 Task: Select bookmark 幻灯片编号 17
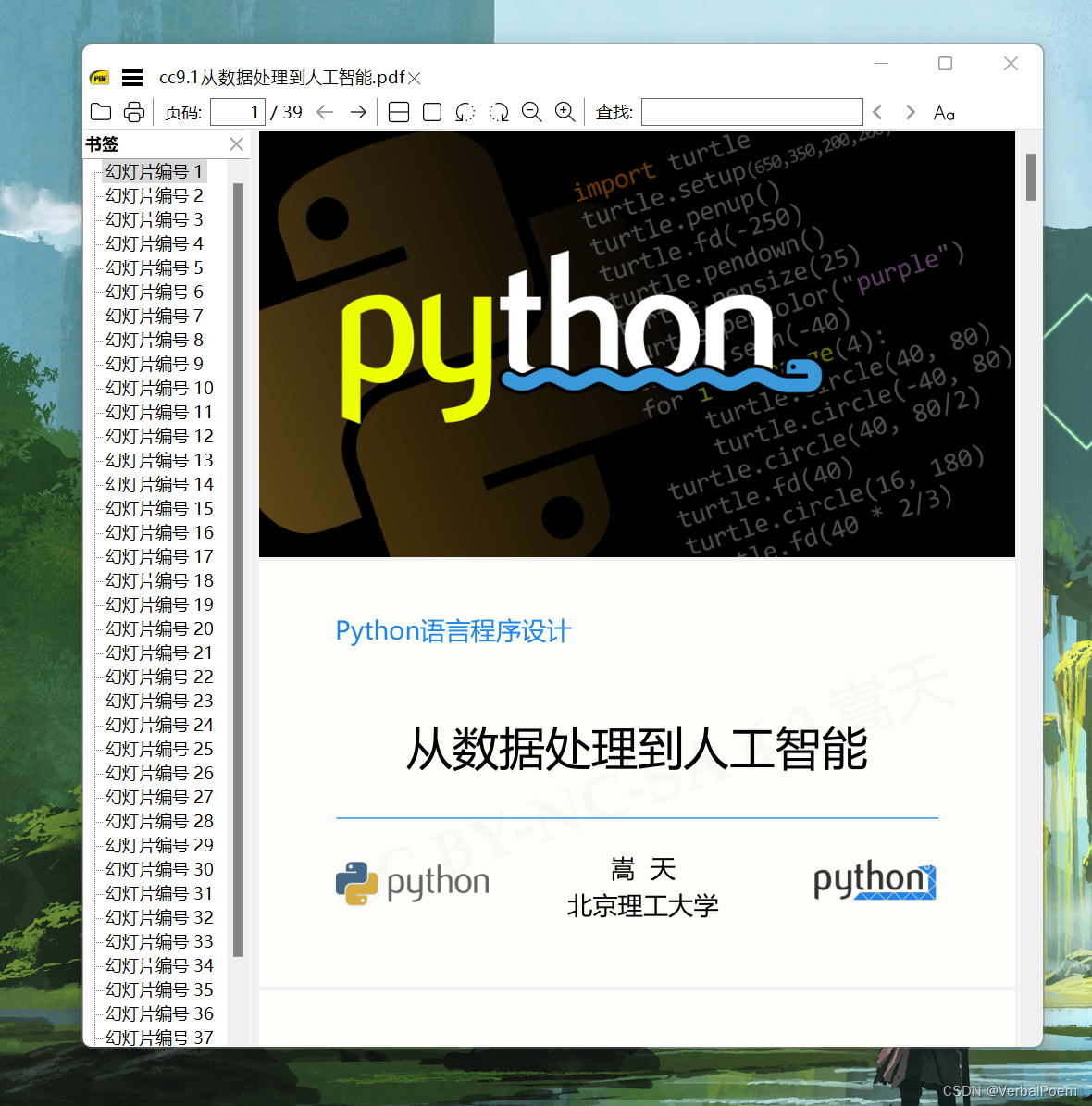coord(159,556)
